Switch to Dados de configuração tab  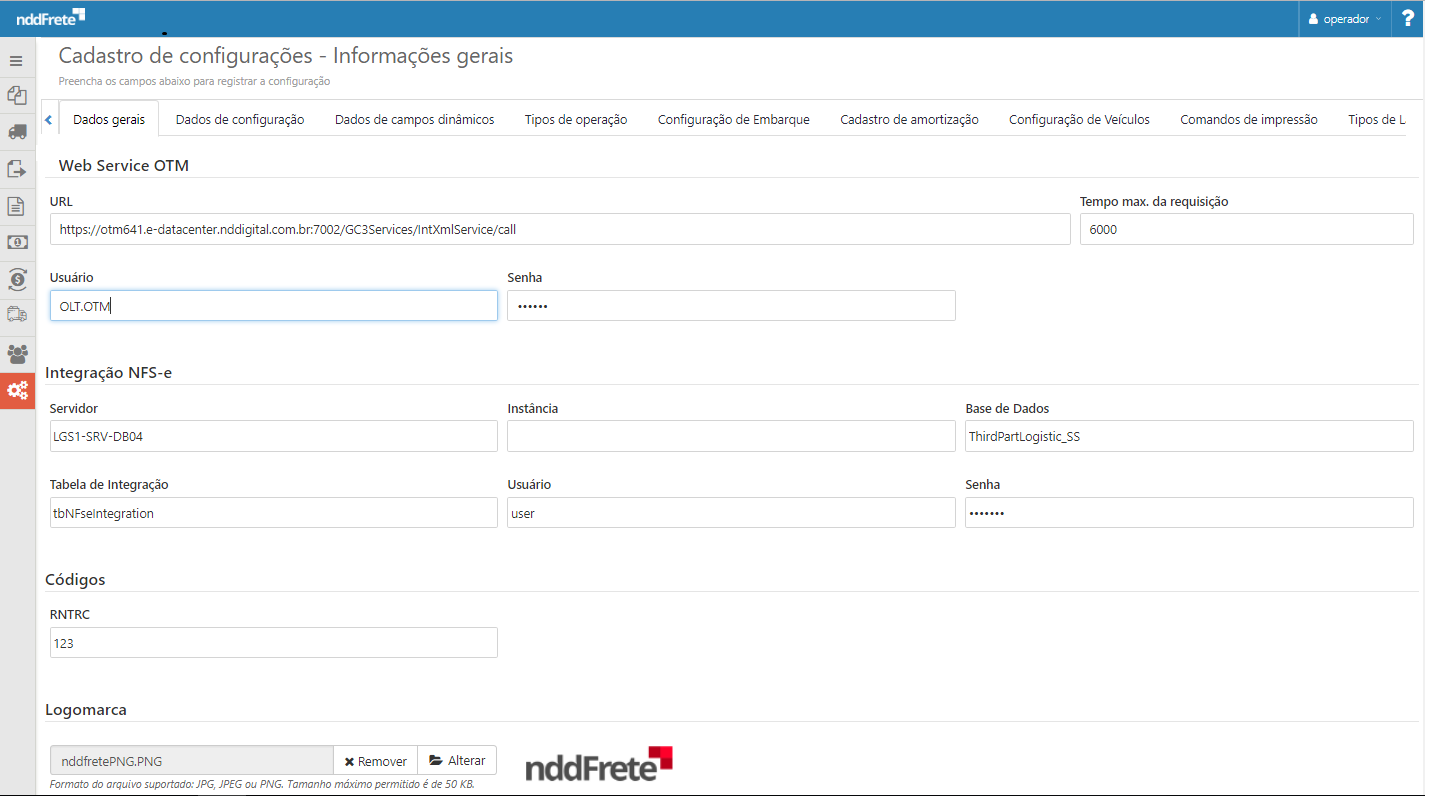coord(240,119)
